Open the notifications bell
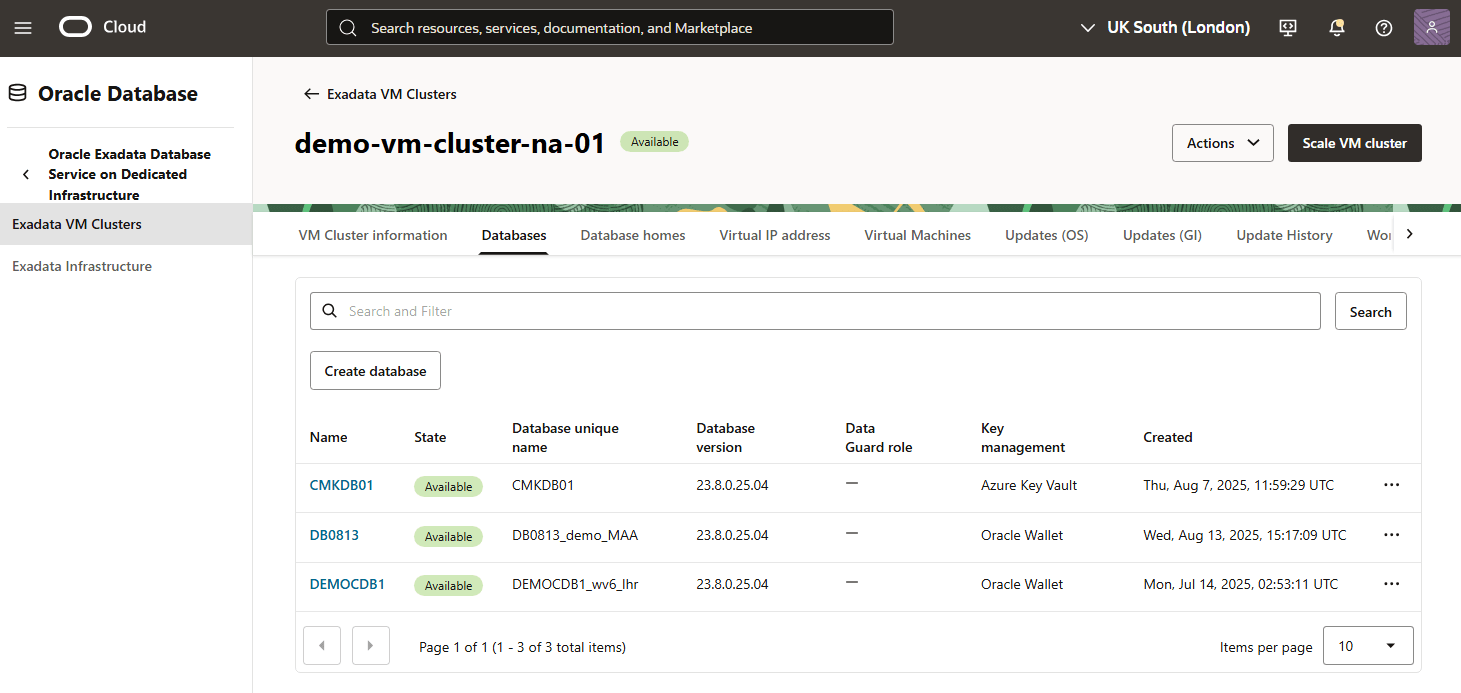This screenshot has width=1461, height=693. pos(1336,27)
